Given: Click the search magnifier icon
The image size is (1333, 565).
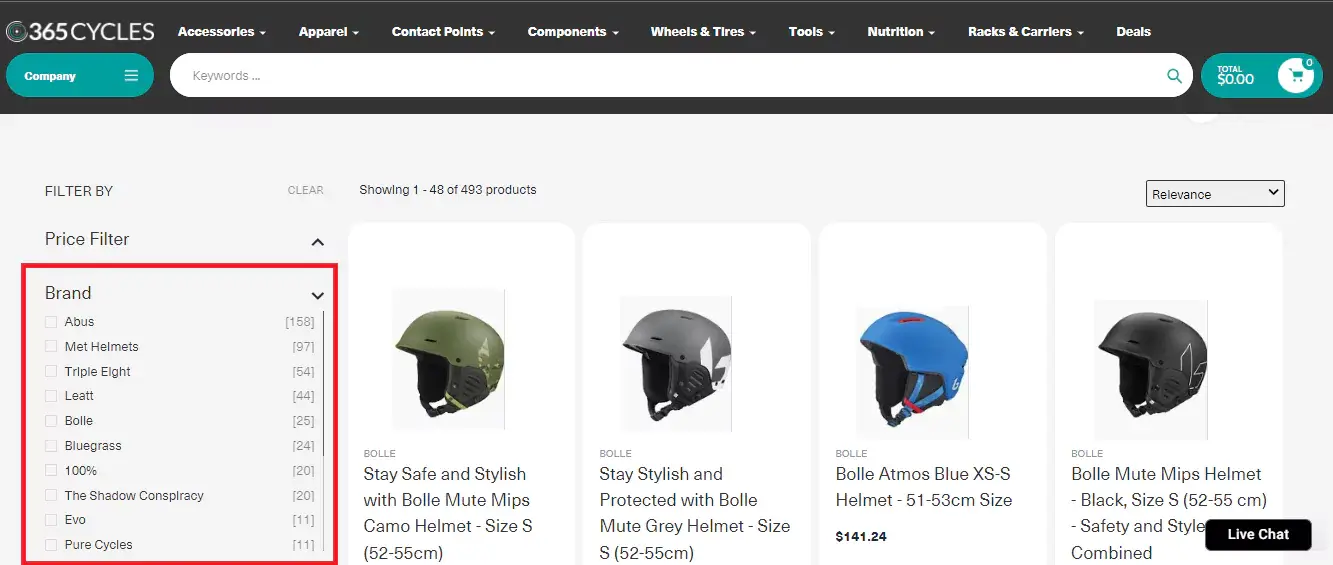Looking at the screenshot, I should [x=1174, y=76].
